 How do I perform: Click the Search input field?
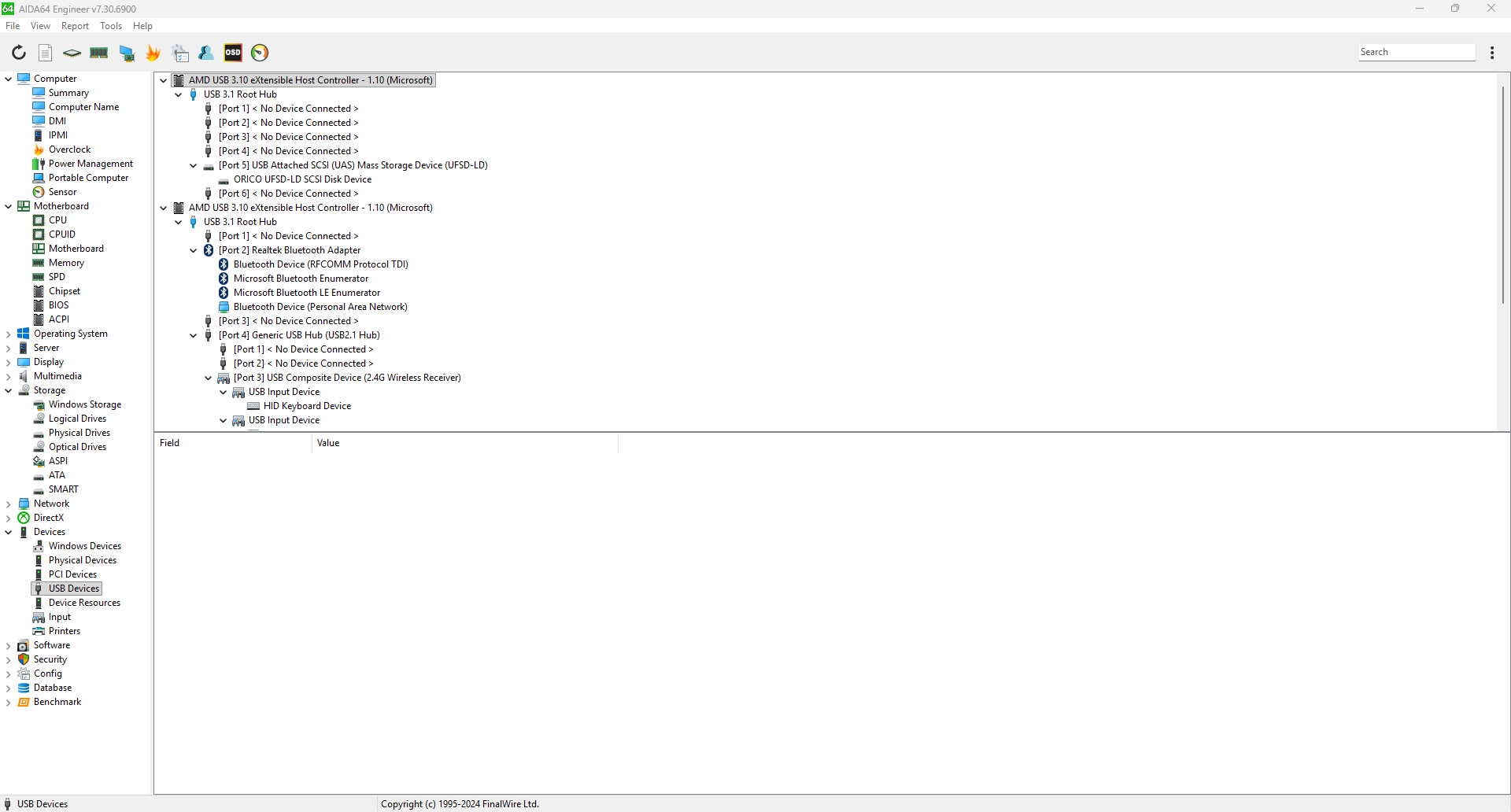[1417, 52]
